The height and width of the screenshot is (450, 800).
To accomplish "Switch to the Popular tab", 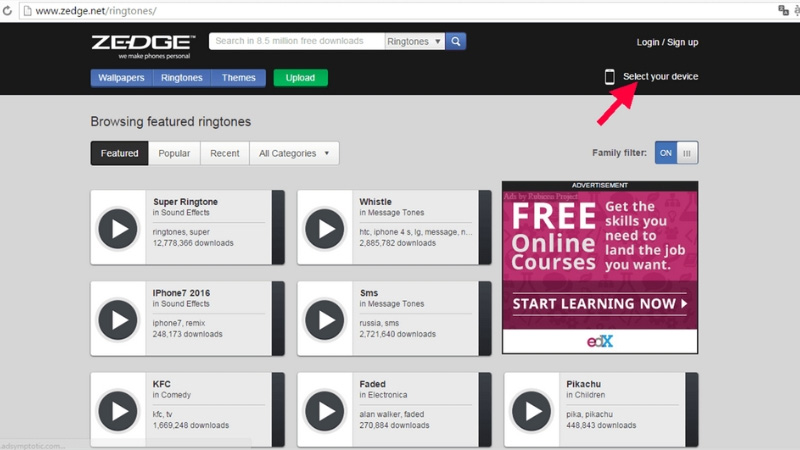I will [x=174, y=153].
